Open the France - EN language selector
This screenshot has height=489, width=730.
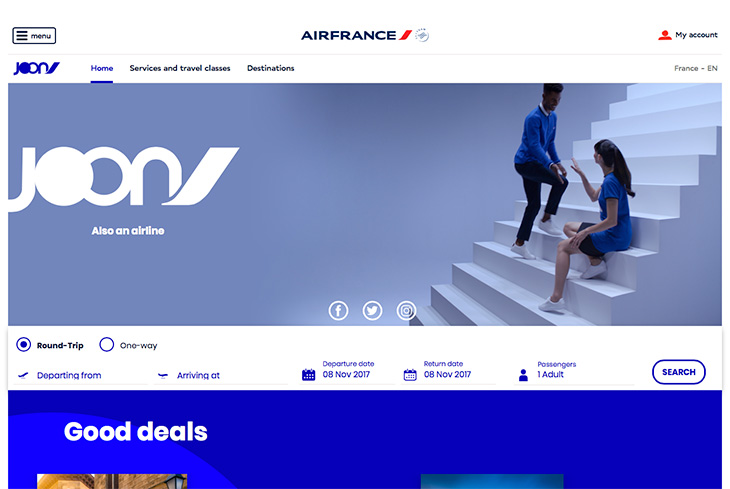tap(696, 68)
